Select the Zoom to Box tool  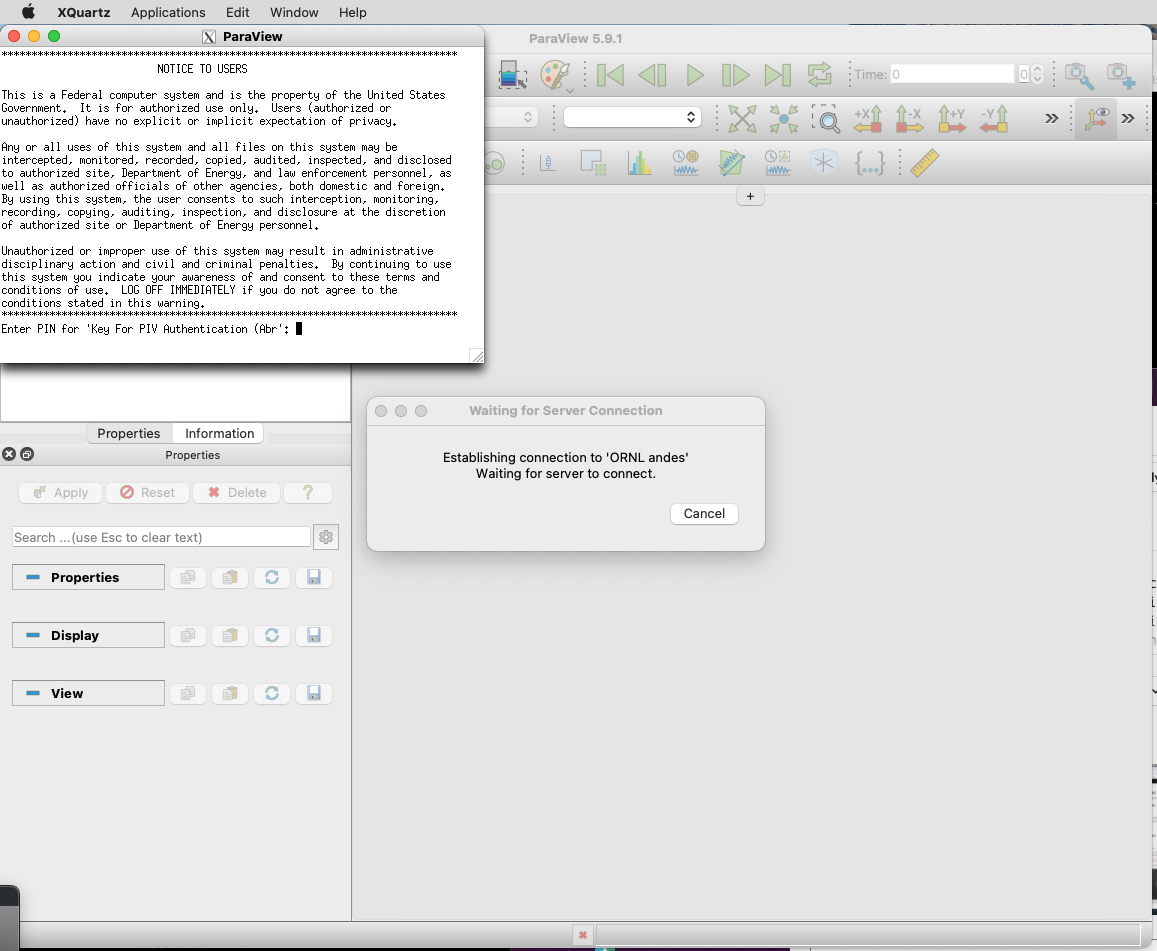point(825,119)
